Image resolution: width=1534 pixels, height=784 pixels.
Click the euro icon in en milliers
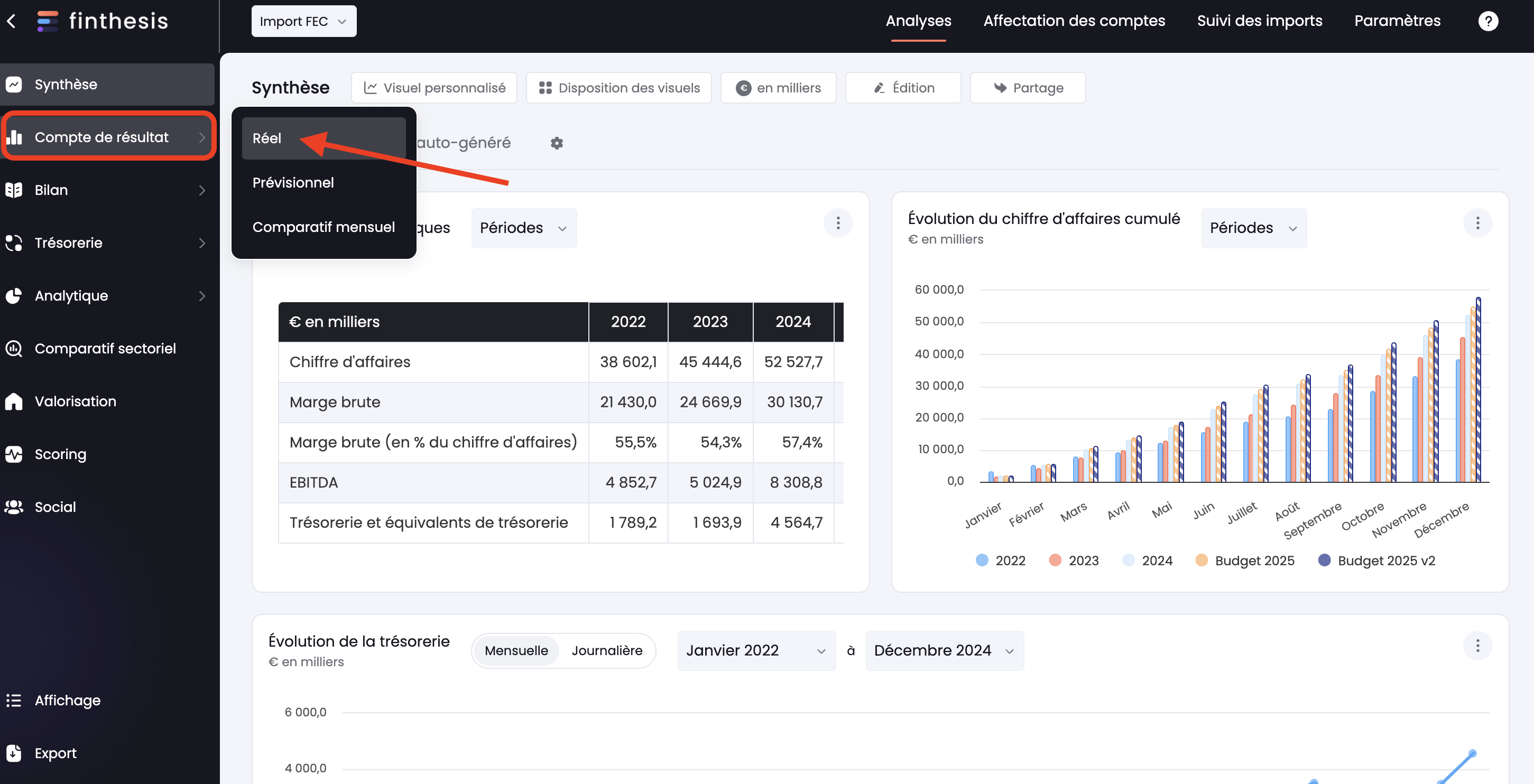743,88
